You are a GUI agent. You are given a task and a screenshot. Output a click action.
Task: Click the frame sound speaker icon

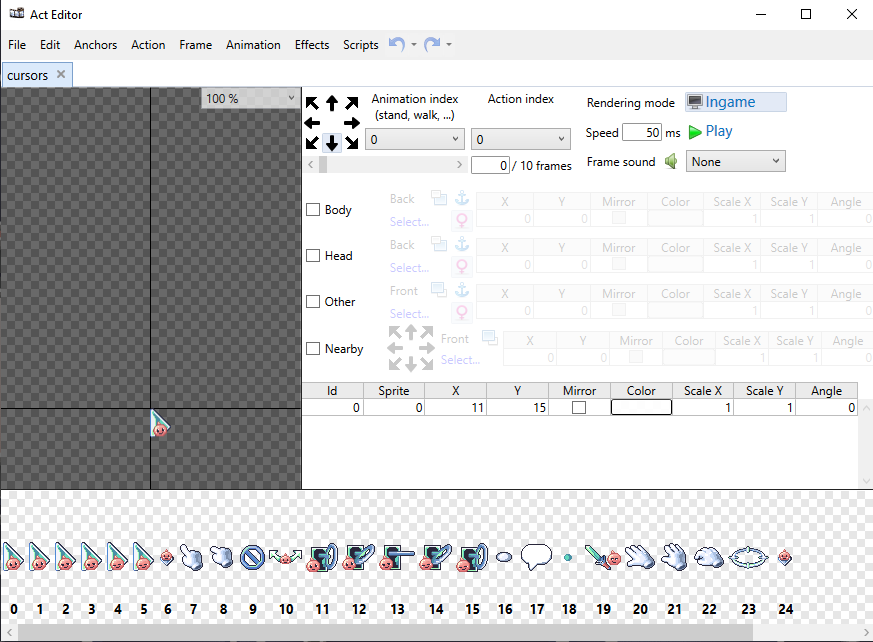[x=671, y=162]
